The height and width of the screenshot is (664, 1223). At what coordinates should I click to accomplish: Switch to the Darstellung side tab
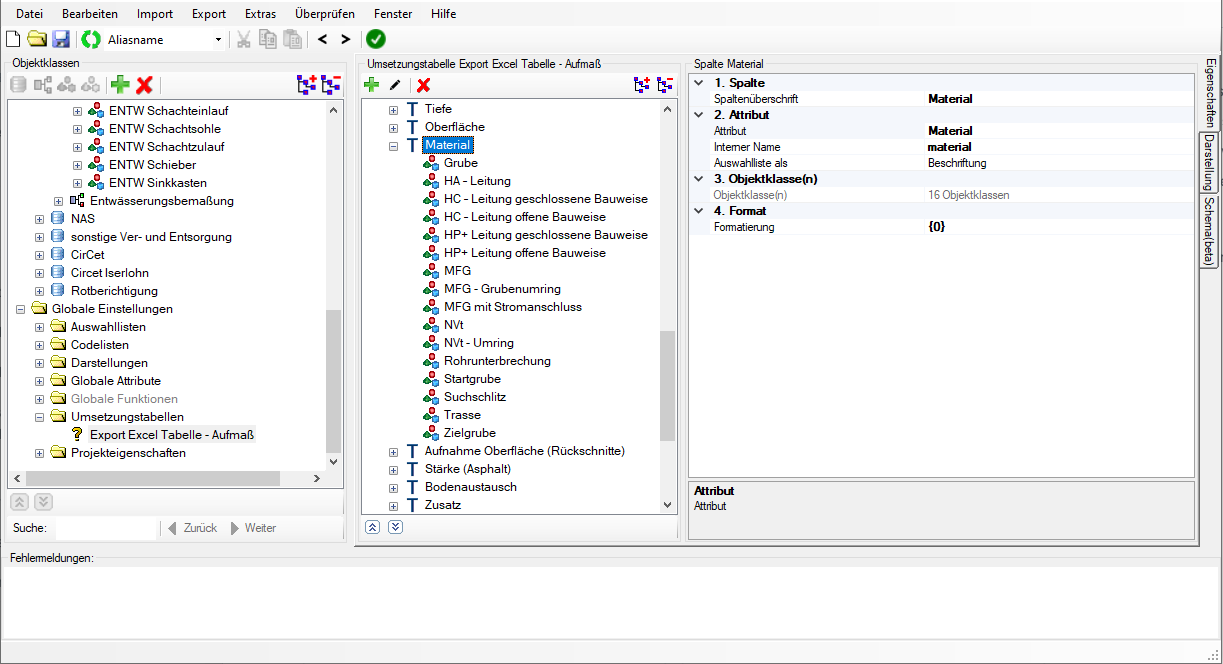tap(1209, 162)
